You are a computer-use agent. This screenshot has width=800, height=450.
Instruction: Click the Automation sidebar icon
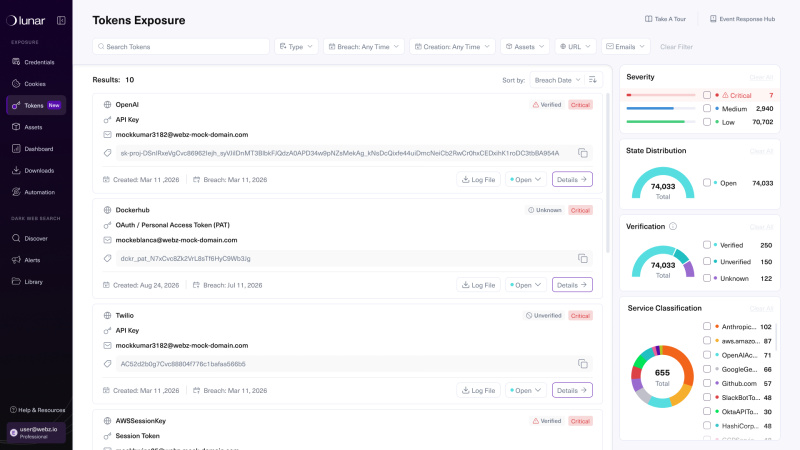pos(16,192)
